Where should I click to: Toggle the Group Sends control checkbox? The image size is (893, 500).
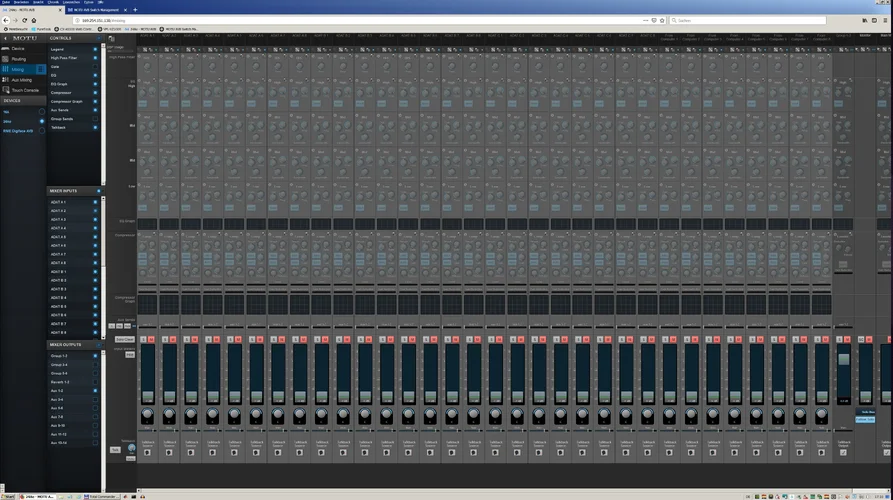pos(96,119)
